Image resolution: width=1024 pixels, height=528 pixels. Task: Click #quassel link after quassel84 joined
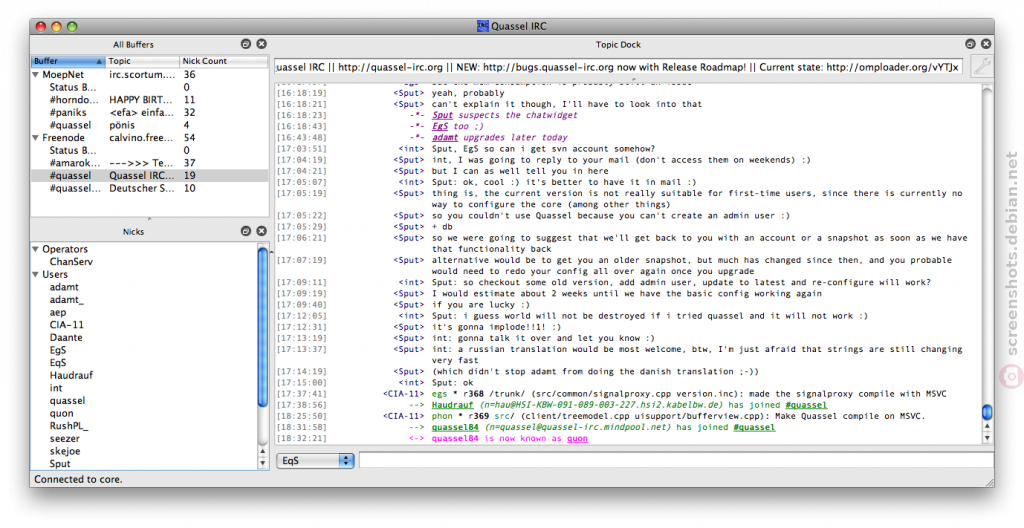tap(754, 427)
